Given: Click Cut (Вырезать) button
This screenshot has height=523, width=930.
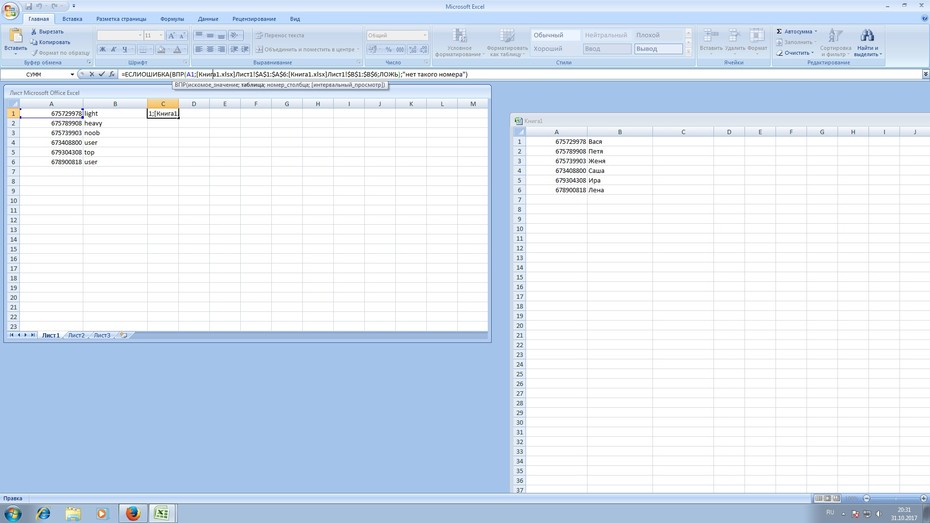Looking at the screenshot, I should pos(47,31).
